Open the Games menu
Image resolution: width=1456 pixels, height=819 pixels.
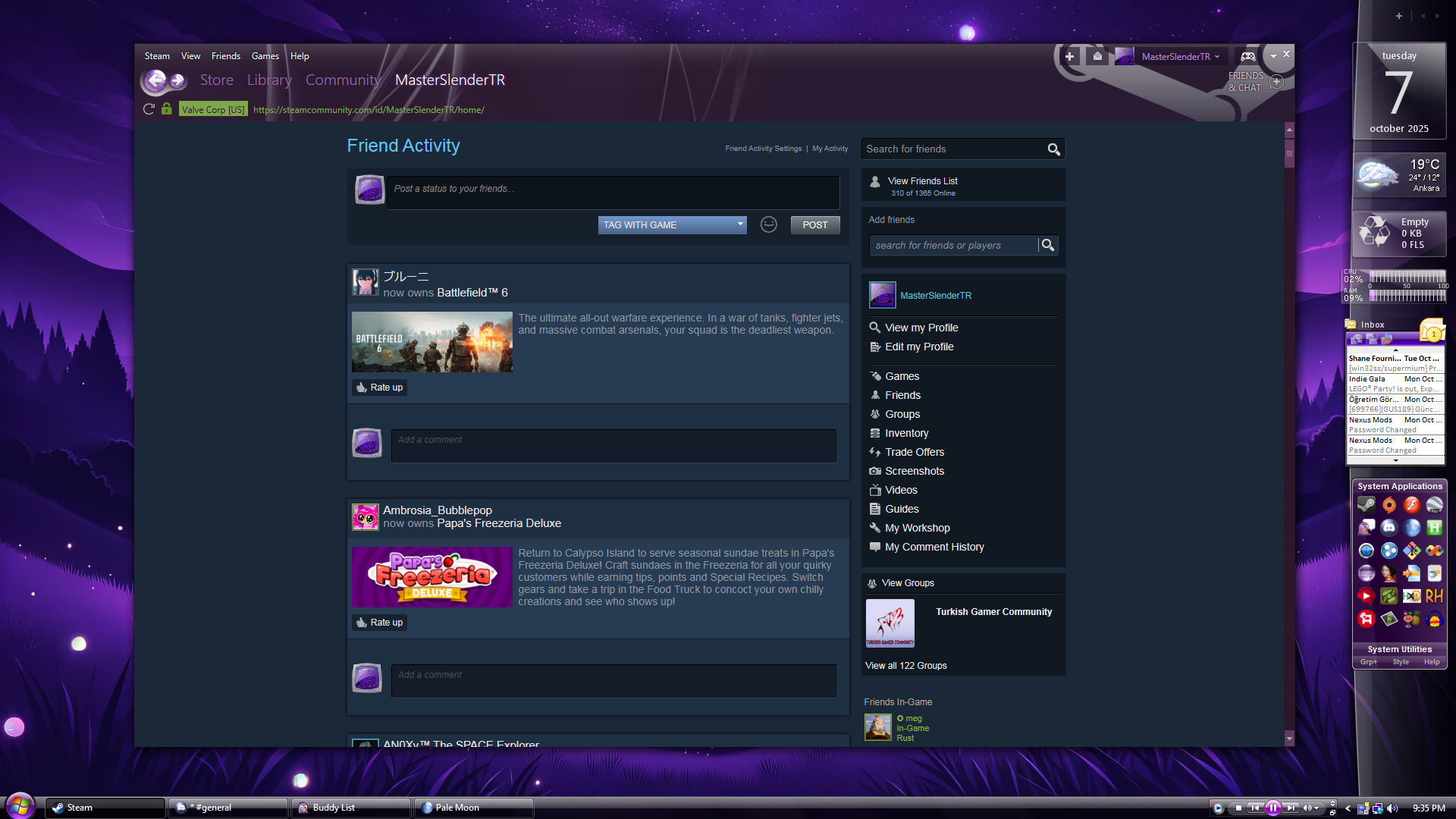pyautogui.click(x=265, y=56)
